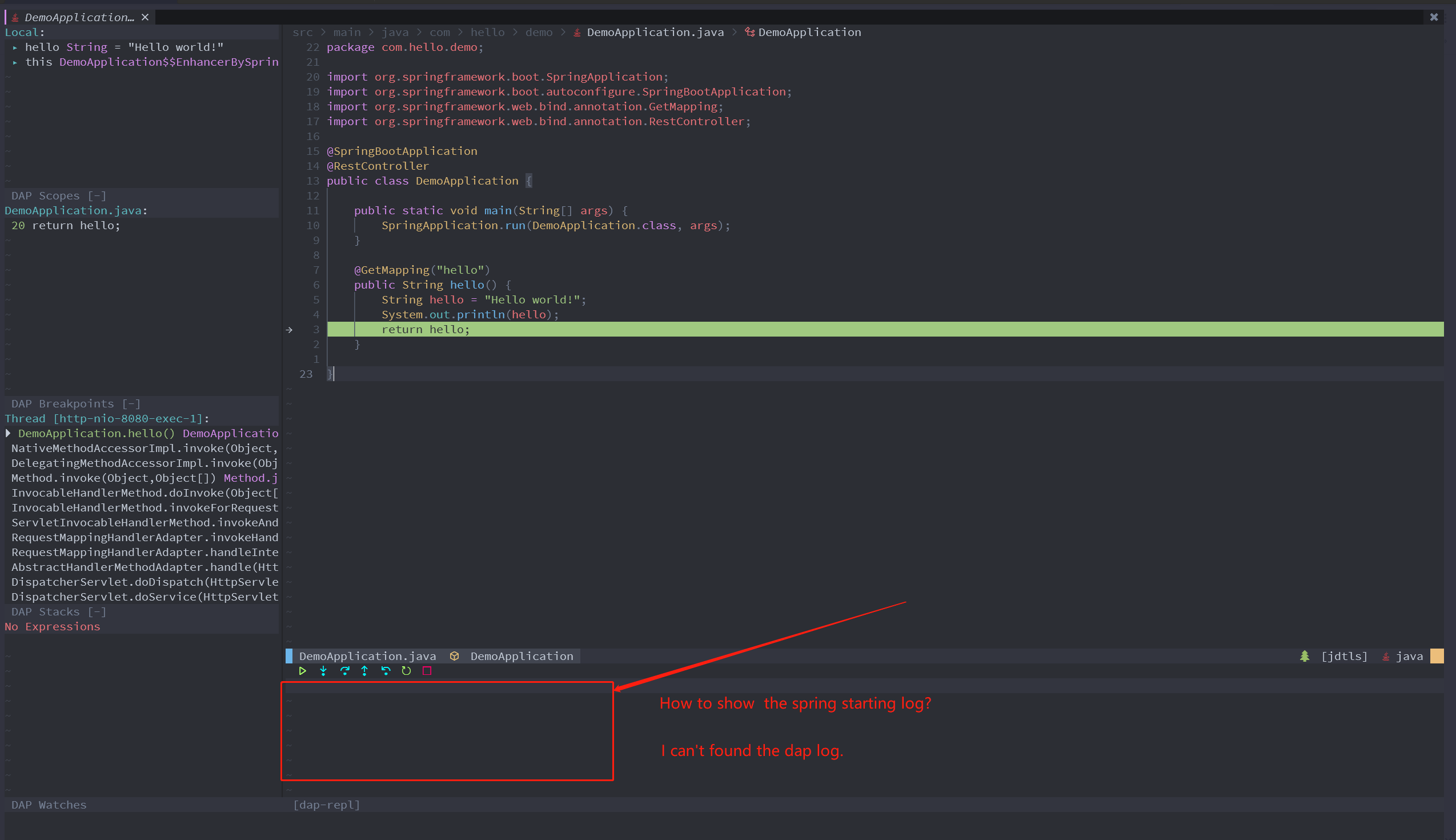The width and height of the screenshot is (1456, 840).
Task: Click the 'demo' breadcrumb segment
Action: (539, 33)
